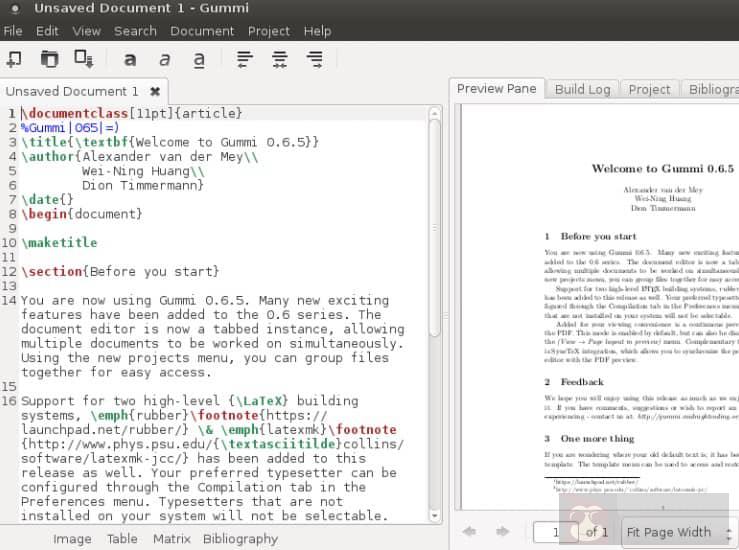Switch to the Project tab
This screenshot has height=550, width=739.
click(x=649, y=89)
